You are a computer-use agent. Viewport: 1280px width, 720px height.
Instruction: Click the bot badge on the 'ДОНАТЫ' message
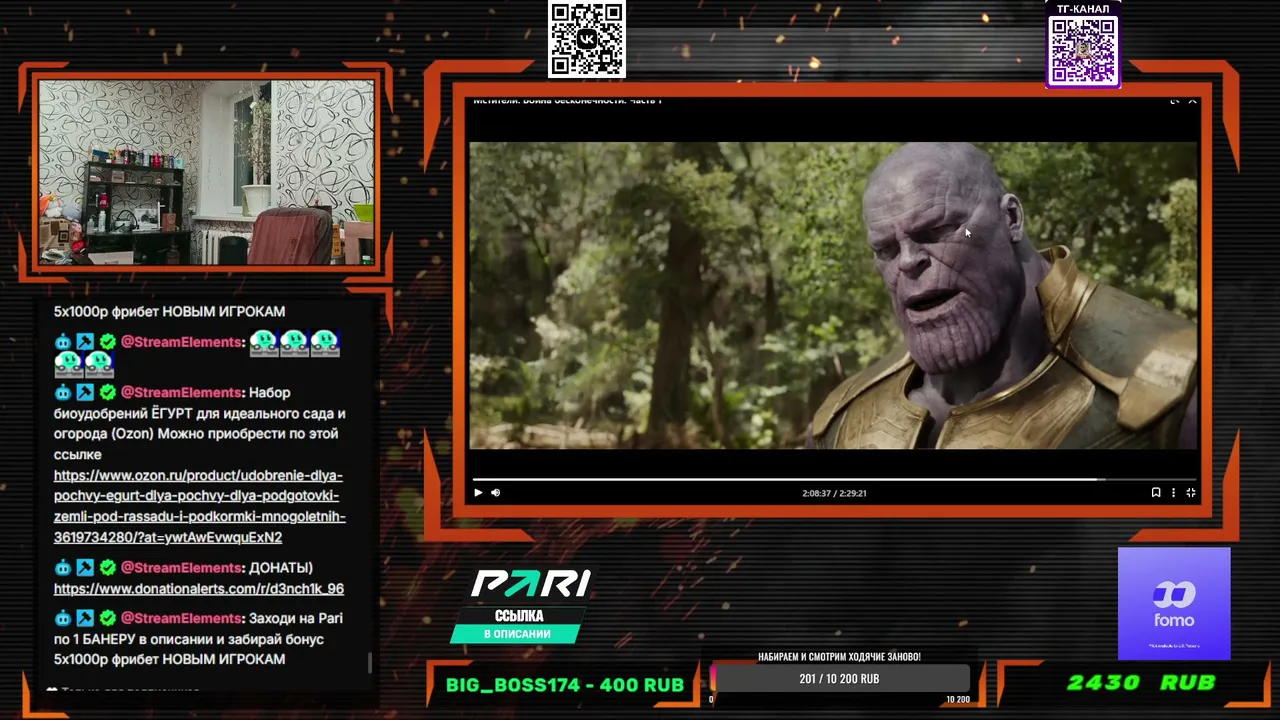click(63, 567)
